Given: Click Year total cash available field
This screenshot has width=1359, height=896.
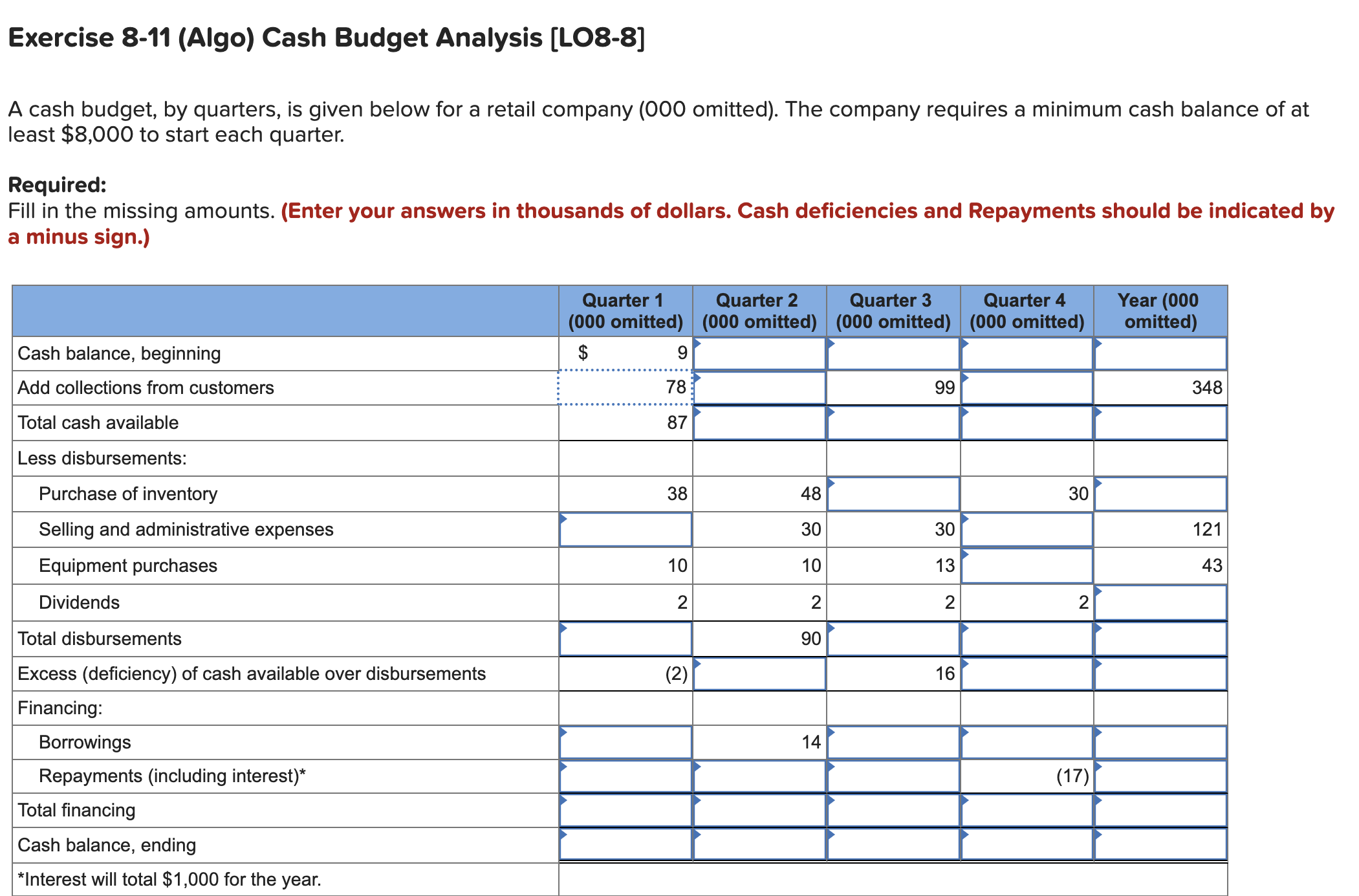Looking at the screenshot, I should (1160, 422).
